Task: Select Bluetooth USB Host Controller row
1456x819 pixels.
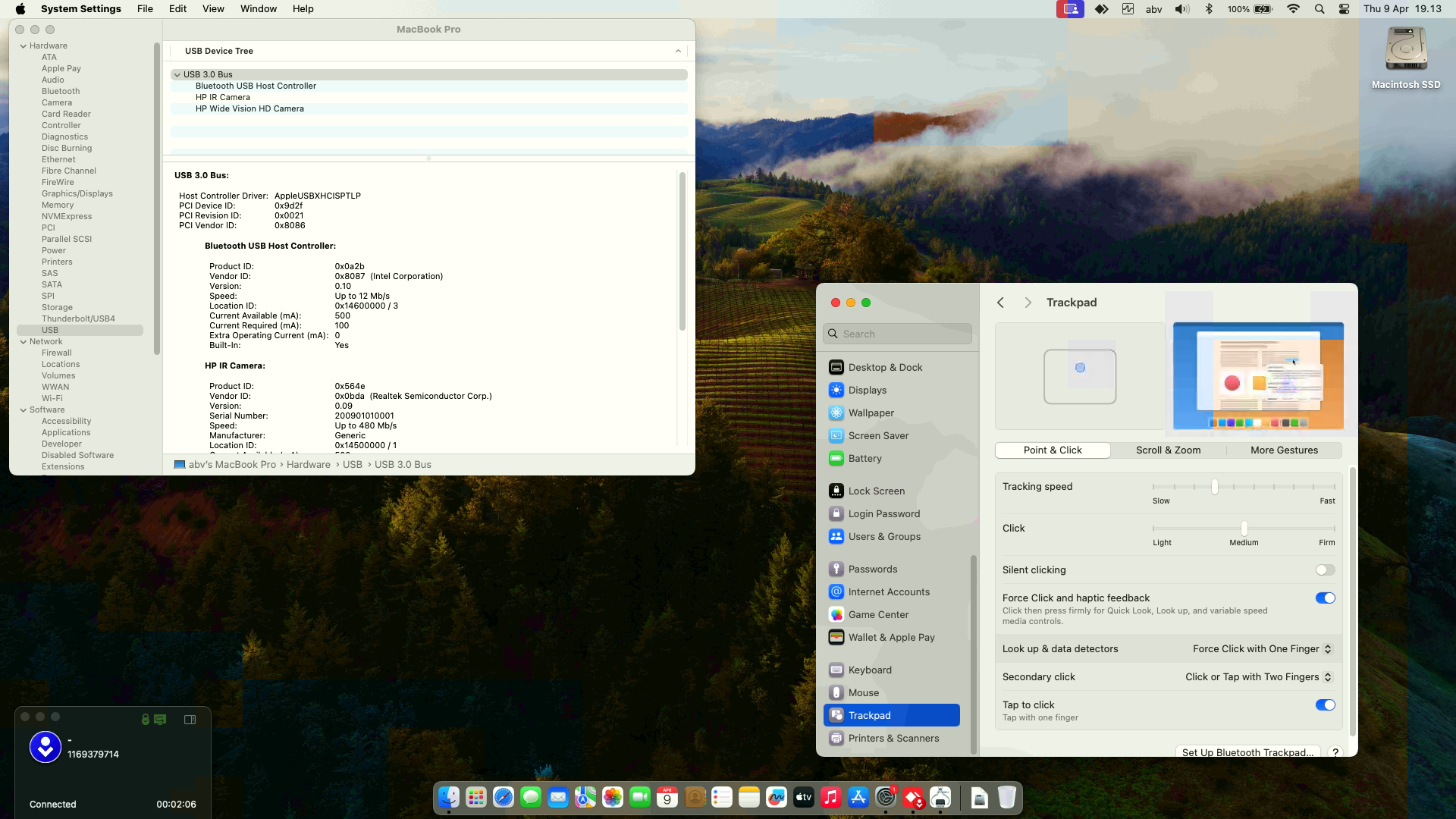Action: click(x=429, y=86)
